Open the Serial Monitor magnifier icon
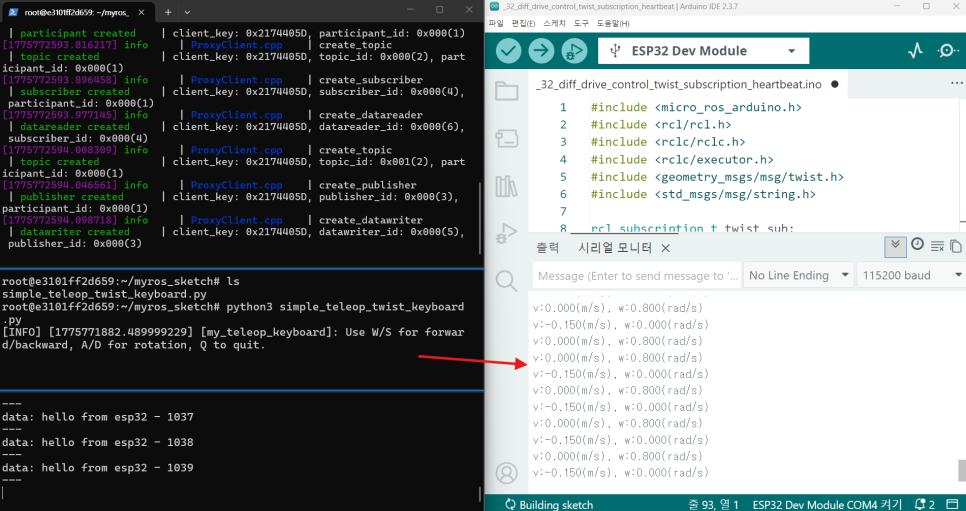 tap(948, 51)
